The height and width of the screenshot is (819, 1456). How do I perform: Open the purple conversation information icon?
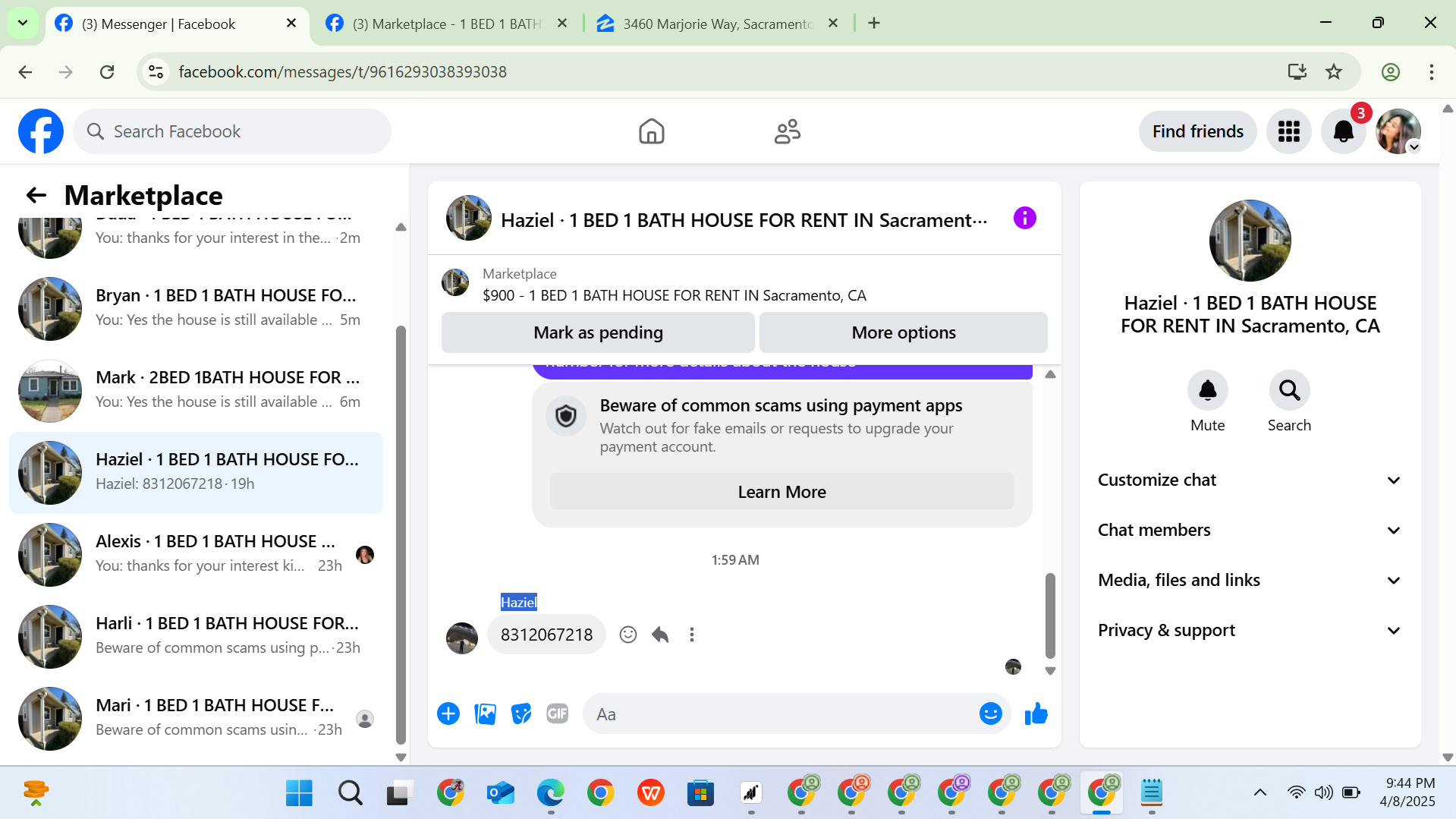coord(1024,219)
